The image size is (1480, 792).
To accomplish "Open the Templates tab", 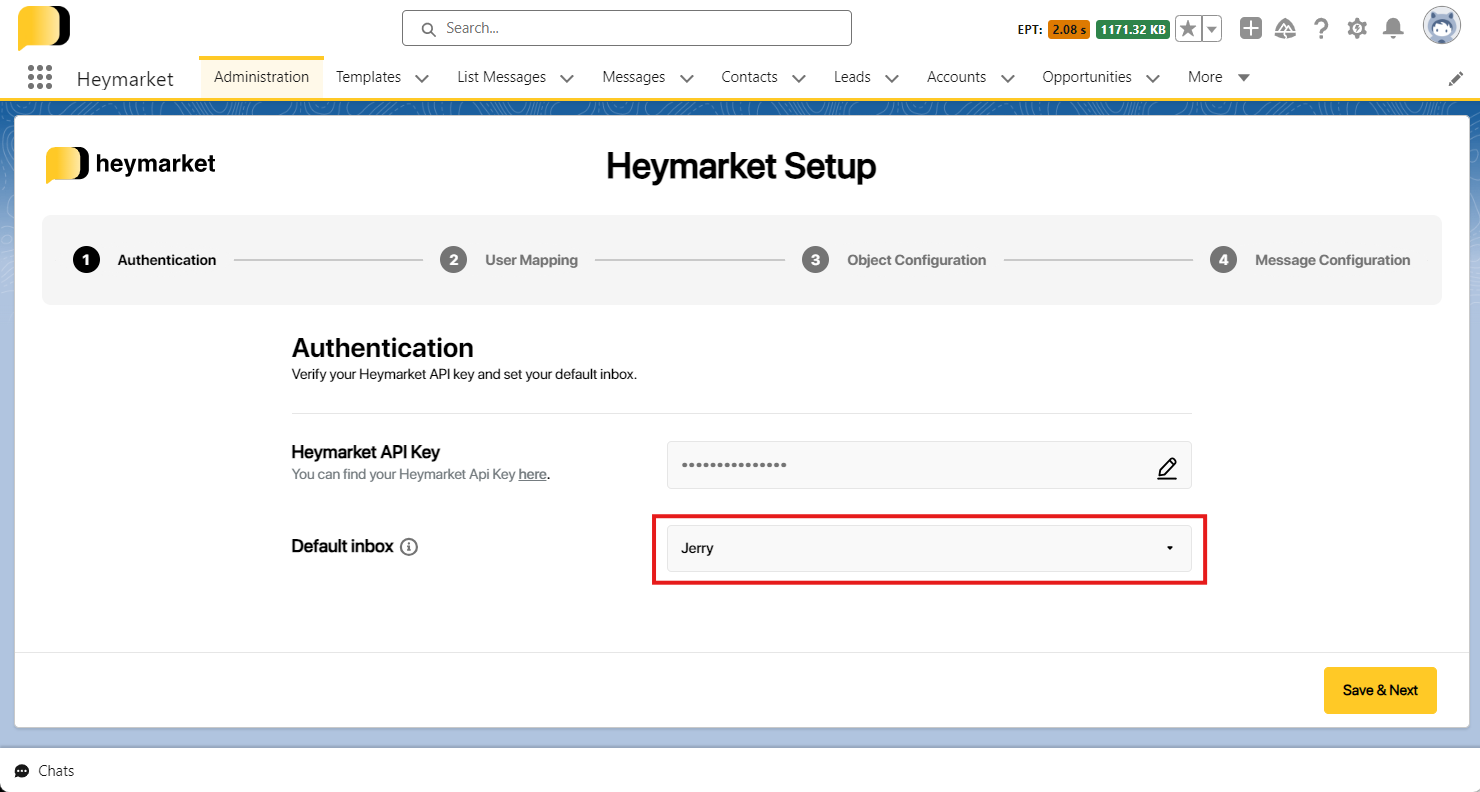I will (368, 77).
